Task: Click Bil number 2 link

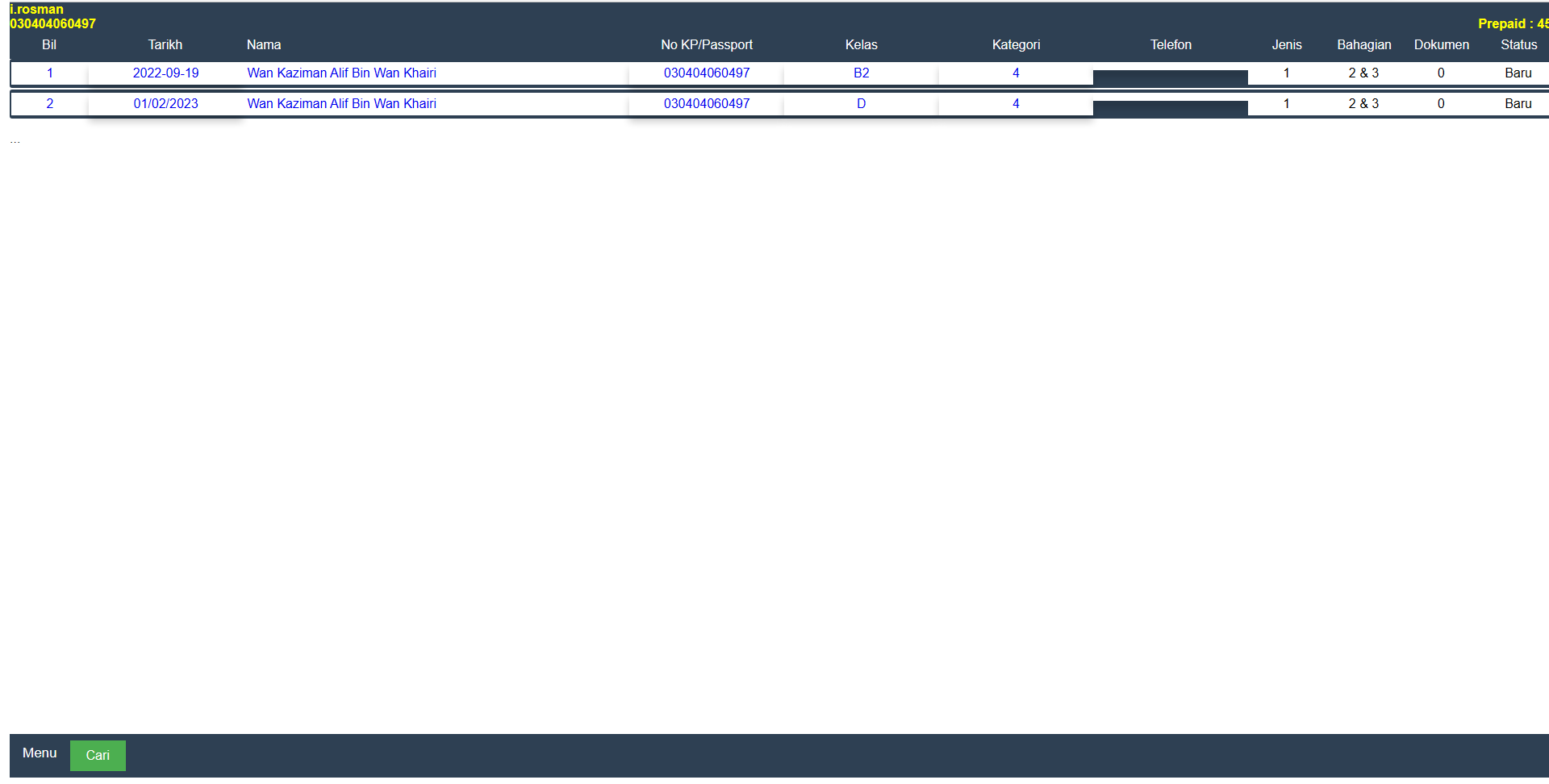Action: (x=49, y=104)
